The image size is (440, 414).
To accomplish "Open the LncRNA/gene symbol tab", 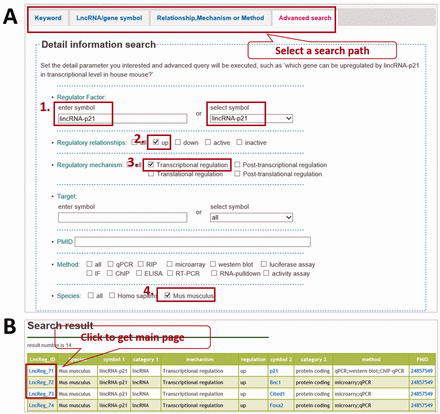I will [109, 18].
